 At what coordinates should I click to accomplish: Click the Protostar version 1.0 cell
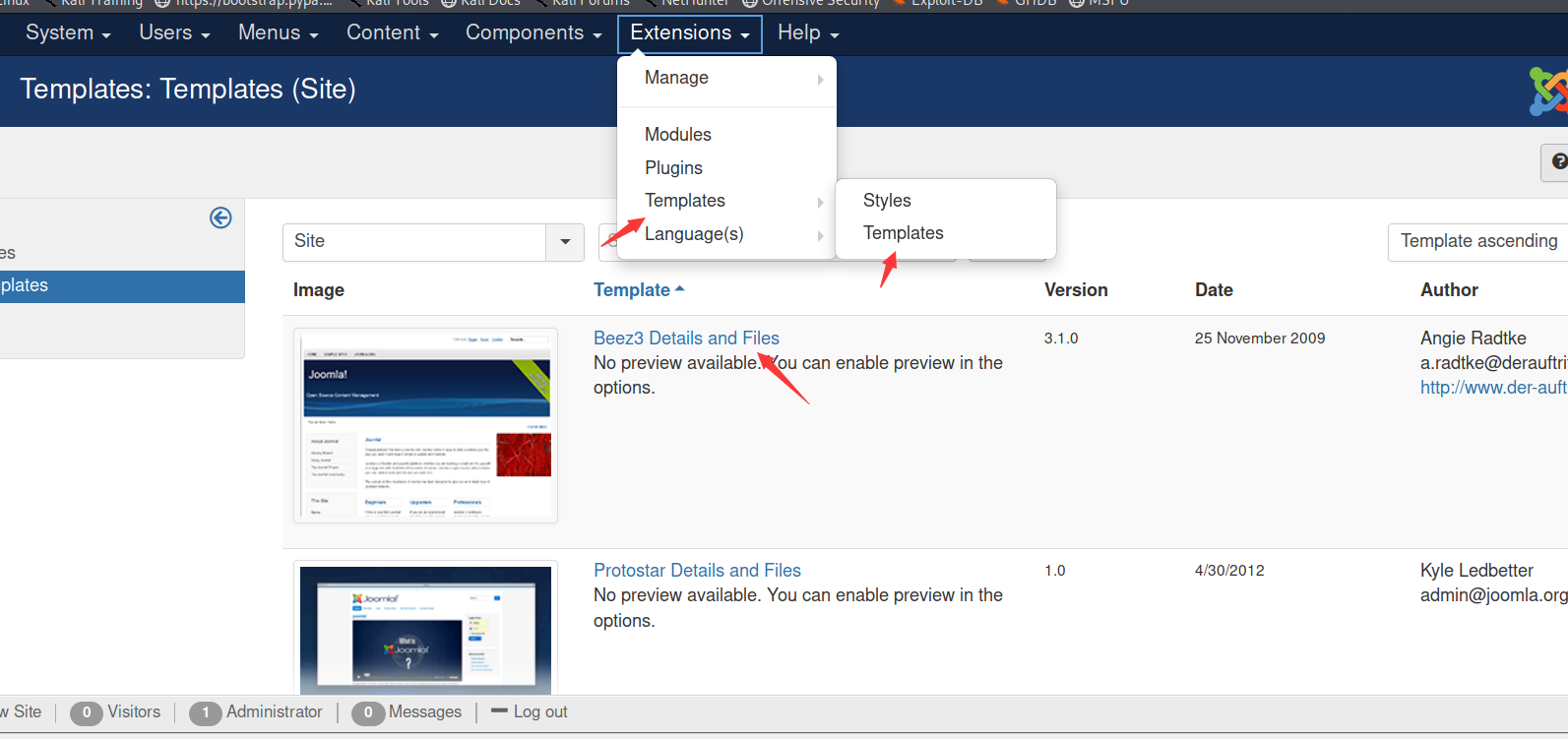point(1055,571)
